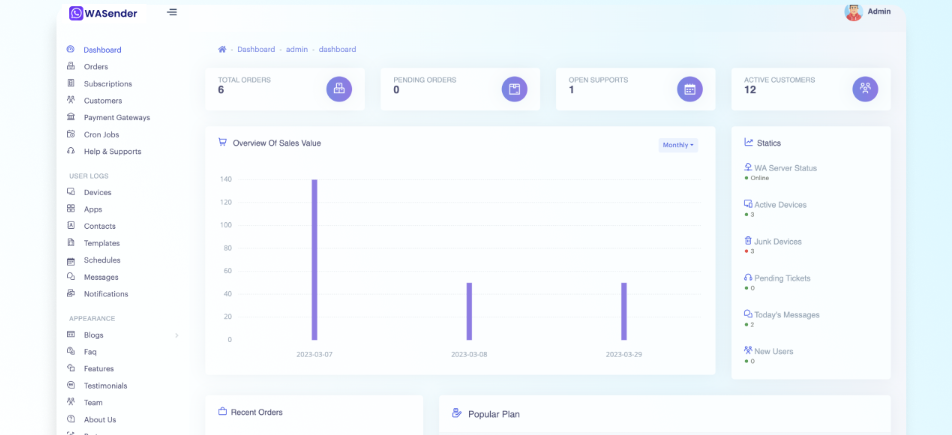Click the Dashboard breadcrumb link

coord(256,49)
